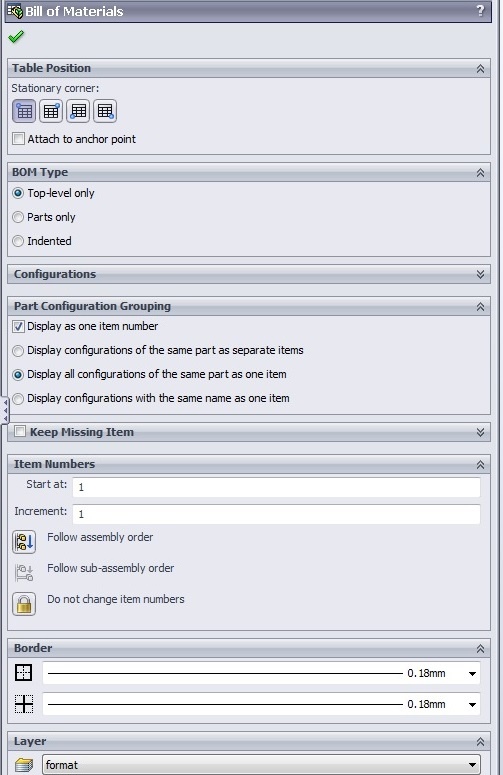
Task: Select bottom-left stationary corner icon
Action: [x=78, y=111]
